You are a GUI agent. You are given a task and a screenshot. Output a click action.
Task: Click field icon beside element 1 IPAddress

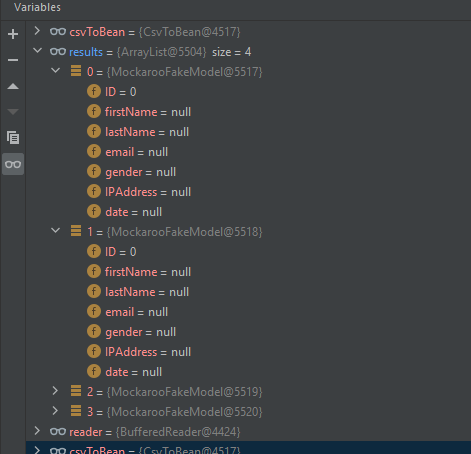(x=94, y=351)
